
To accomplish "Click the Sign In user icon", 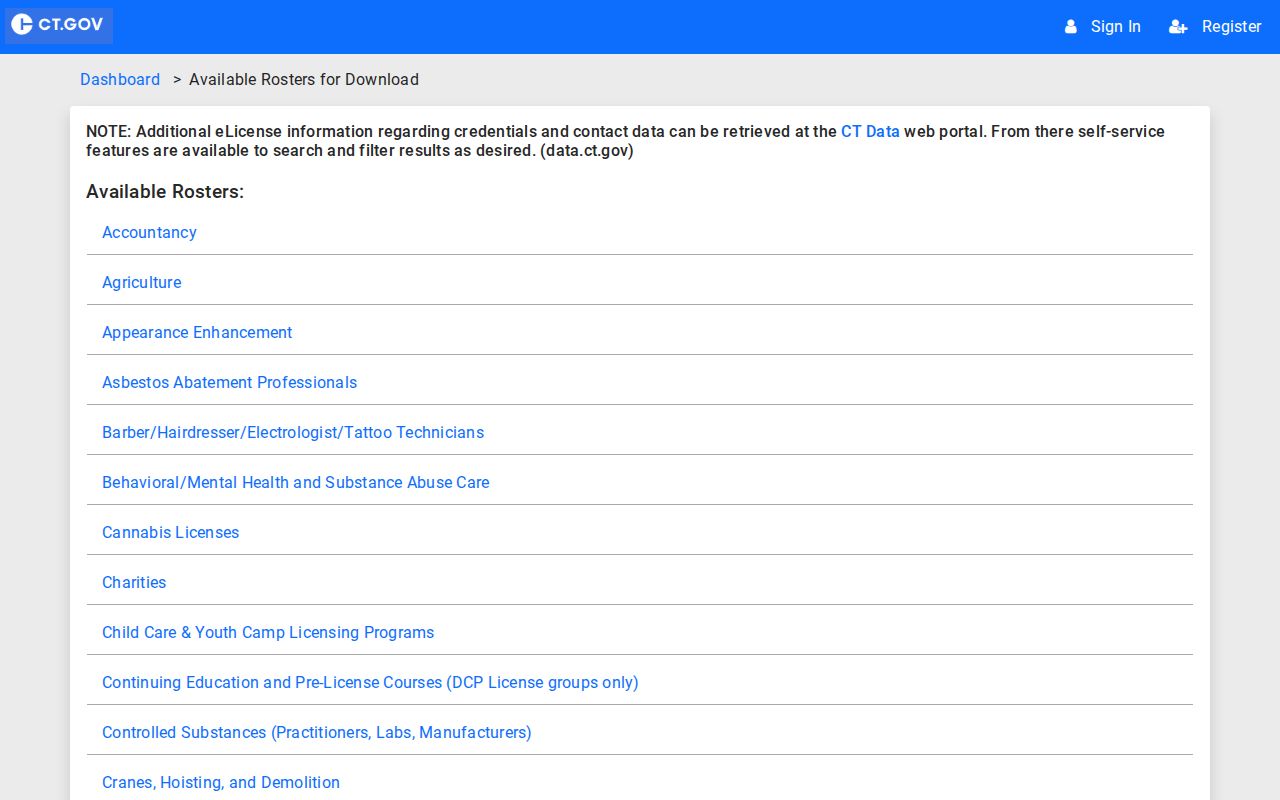I will [x=1070, y=27].
